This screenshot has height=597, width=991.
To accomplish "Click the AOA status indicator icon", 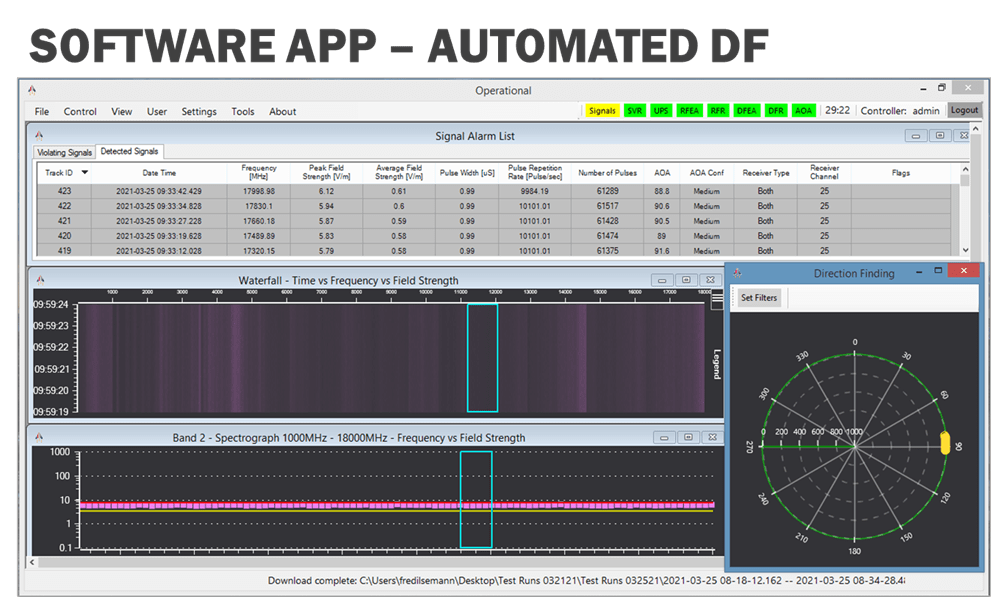I will coord(803,110).
